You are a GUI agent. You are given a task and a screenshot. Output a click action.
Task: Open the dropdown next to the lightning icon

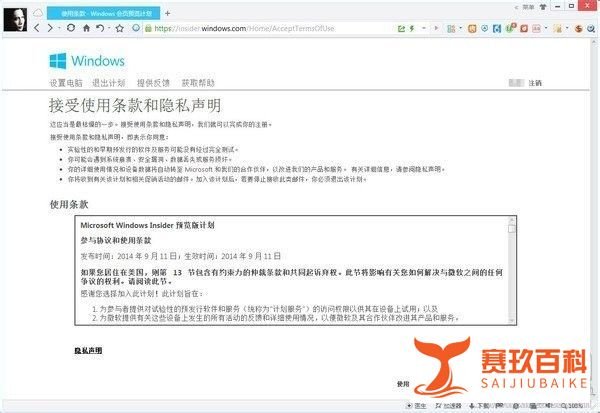pyautogui.click(x=424, y=28)
